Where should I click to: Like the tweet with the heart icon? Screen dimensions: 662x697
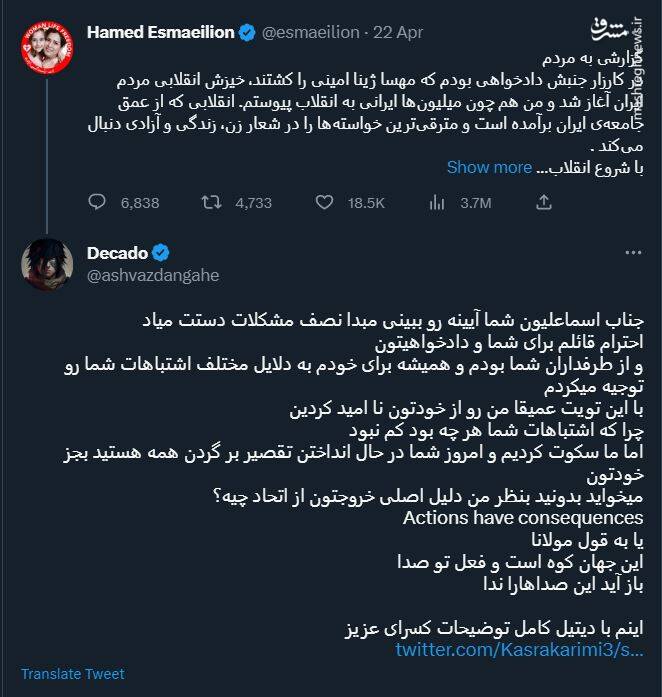click(323, 203)
